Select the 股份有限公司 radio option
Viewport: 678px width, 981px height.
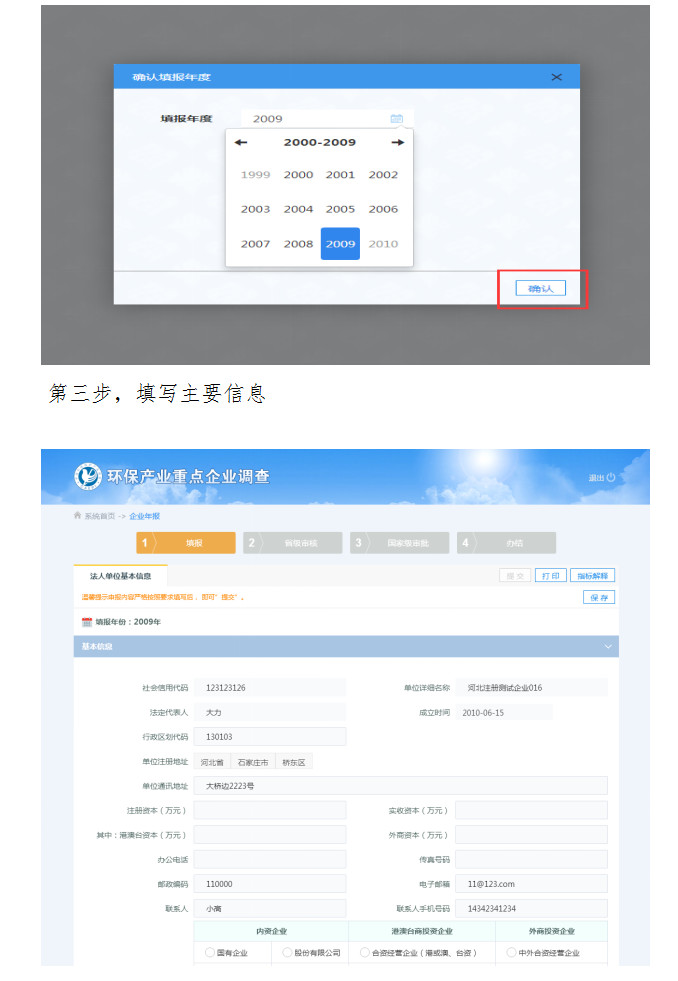[x=287, y=953]
